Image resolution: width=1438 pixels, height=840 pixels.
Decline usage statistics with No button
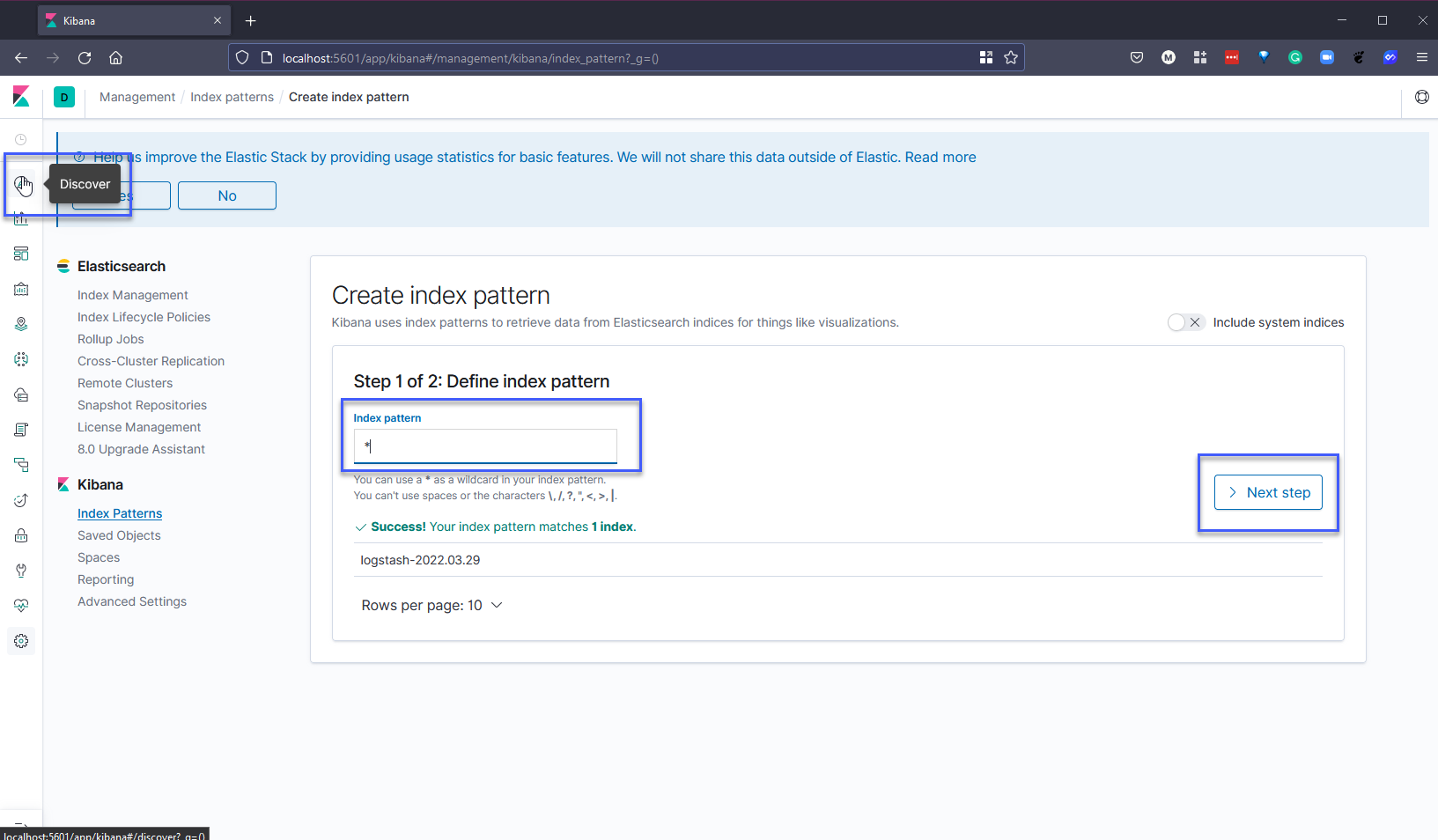[x=227, y=195]
